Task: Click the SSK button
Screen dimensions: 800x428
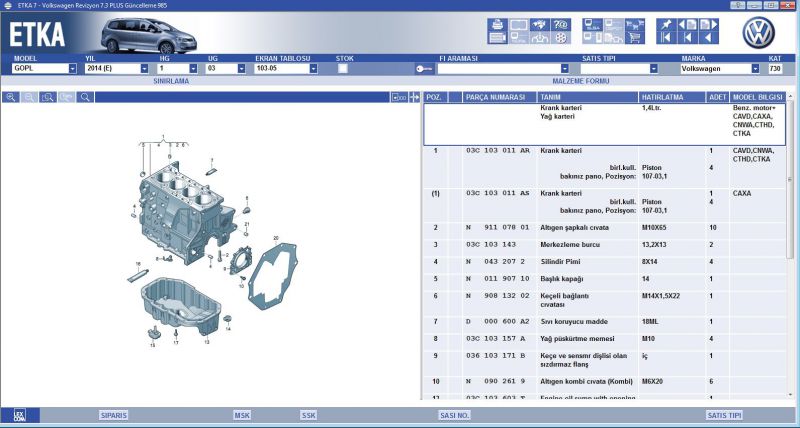Action: tap(308, 415)
